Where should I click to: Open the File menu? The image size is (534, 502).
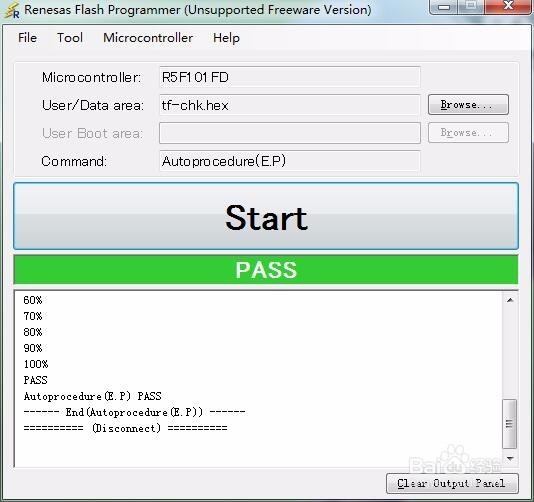click(27, 37)
